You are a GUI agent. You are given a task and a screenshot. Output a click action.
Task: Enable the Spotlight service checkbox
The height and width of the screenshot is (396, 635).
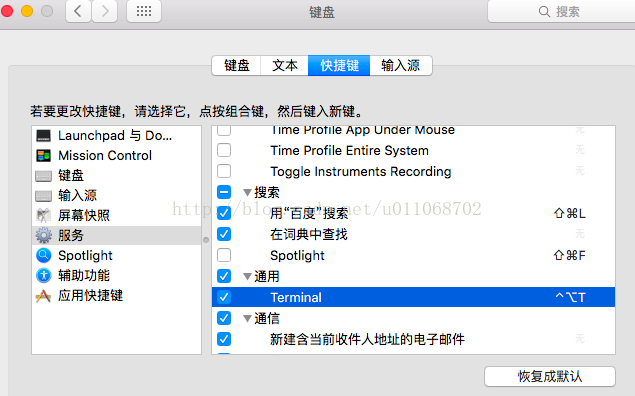coord(224,255)
